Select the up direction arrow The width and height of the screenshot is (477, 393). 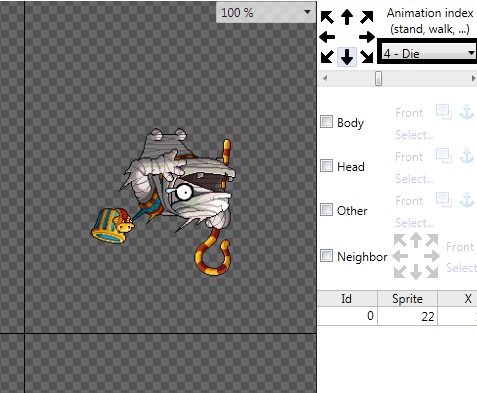347,17
